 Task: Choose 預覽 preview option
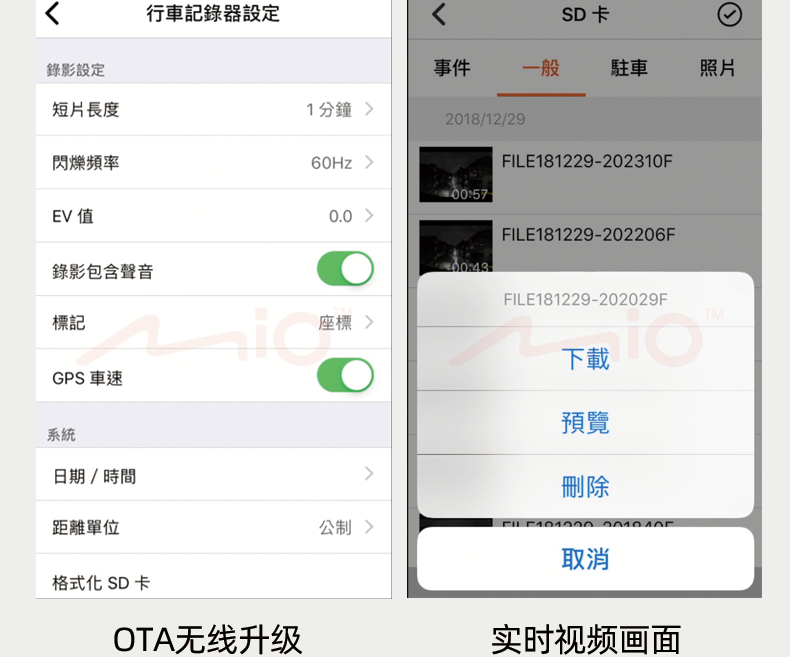click(585, 423)
